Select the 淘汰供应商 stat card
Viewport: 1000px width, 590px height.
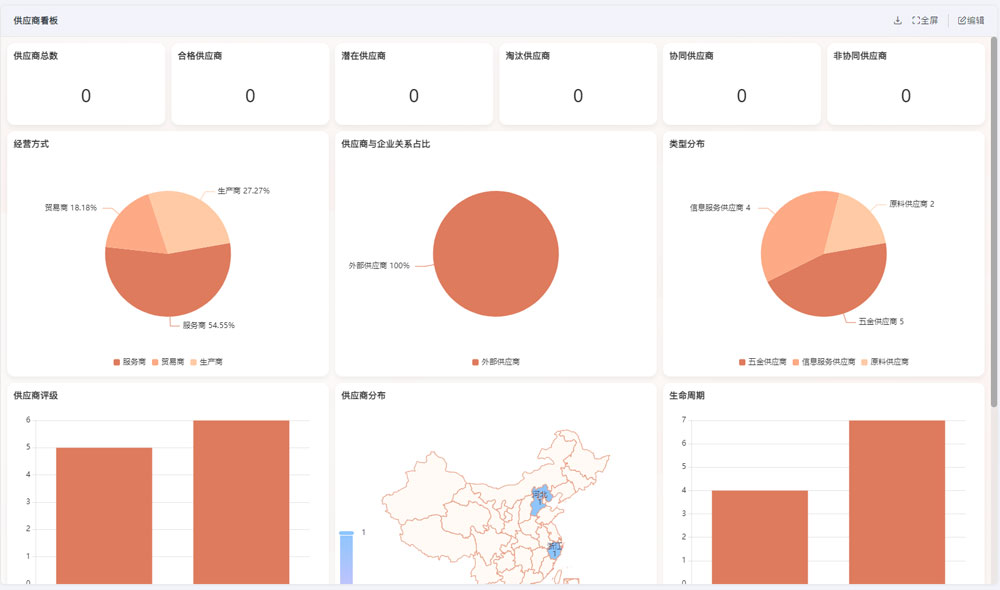click(578, 84)
